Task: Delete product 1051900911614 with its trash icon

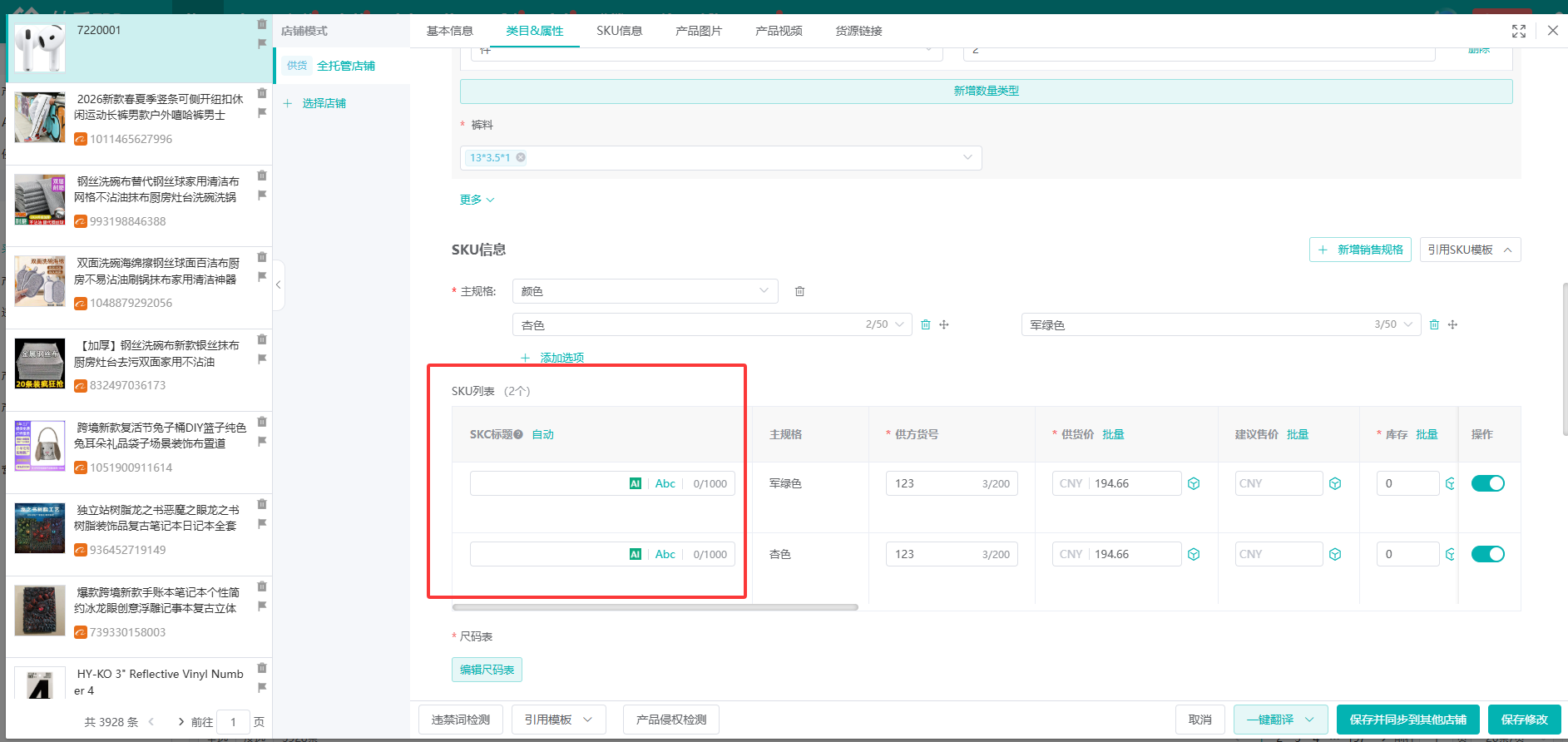Action: pyautogui.click(x=262, y=422)
